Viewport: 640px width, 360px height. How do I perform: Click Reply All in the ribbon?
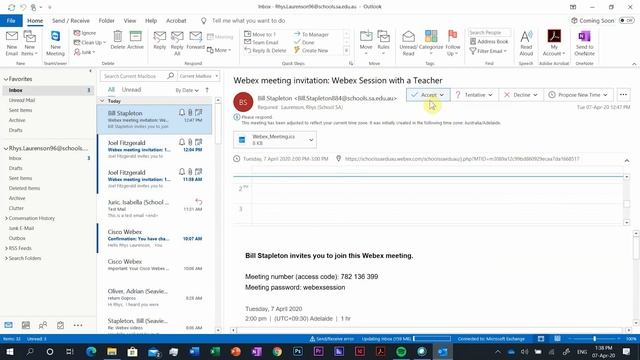[x=177, y=43]
